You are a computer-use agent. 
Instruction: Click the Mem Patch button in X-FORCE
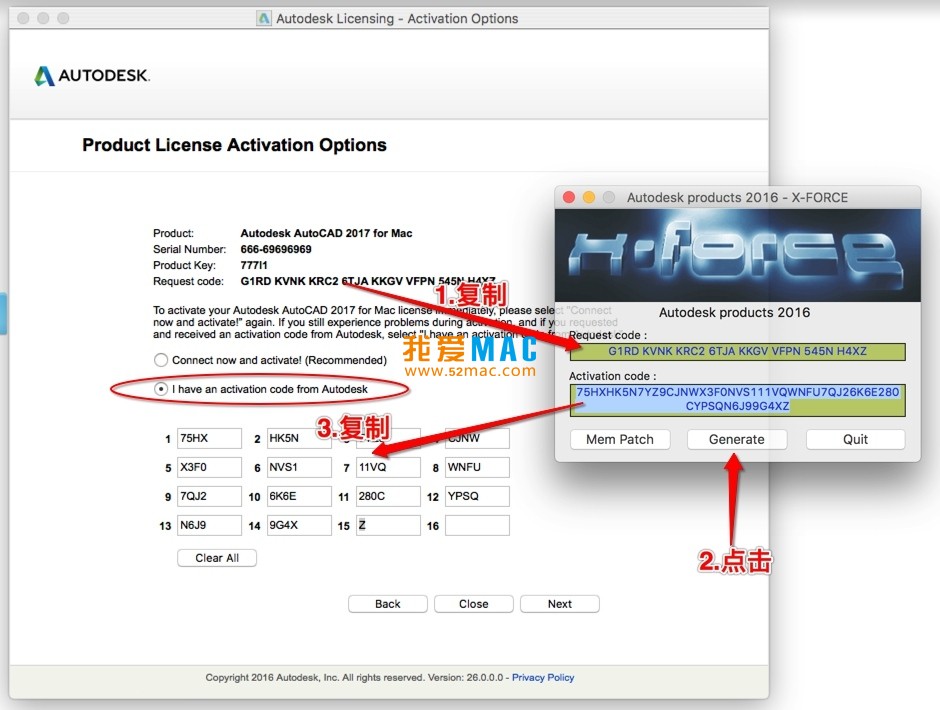pos(620,440)
